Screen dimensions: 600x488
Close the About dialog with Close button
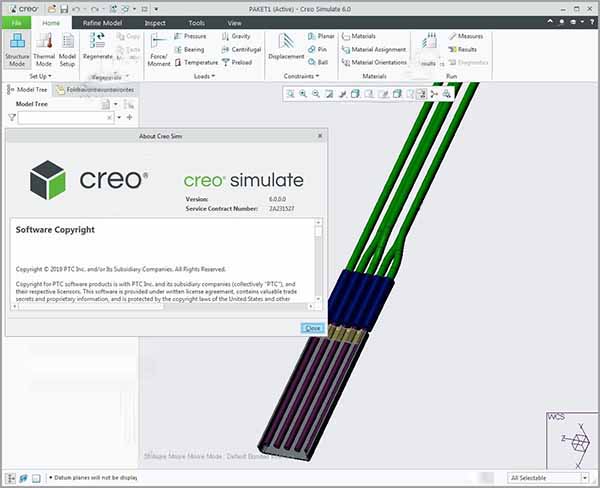[x=313, y=328]
